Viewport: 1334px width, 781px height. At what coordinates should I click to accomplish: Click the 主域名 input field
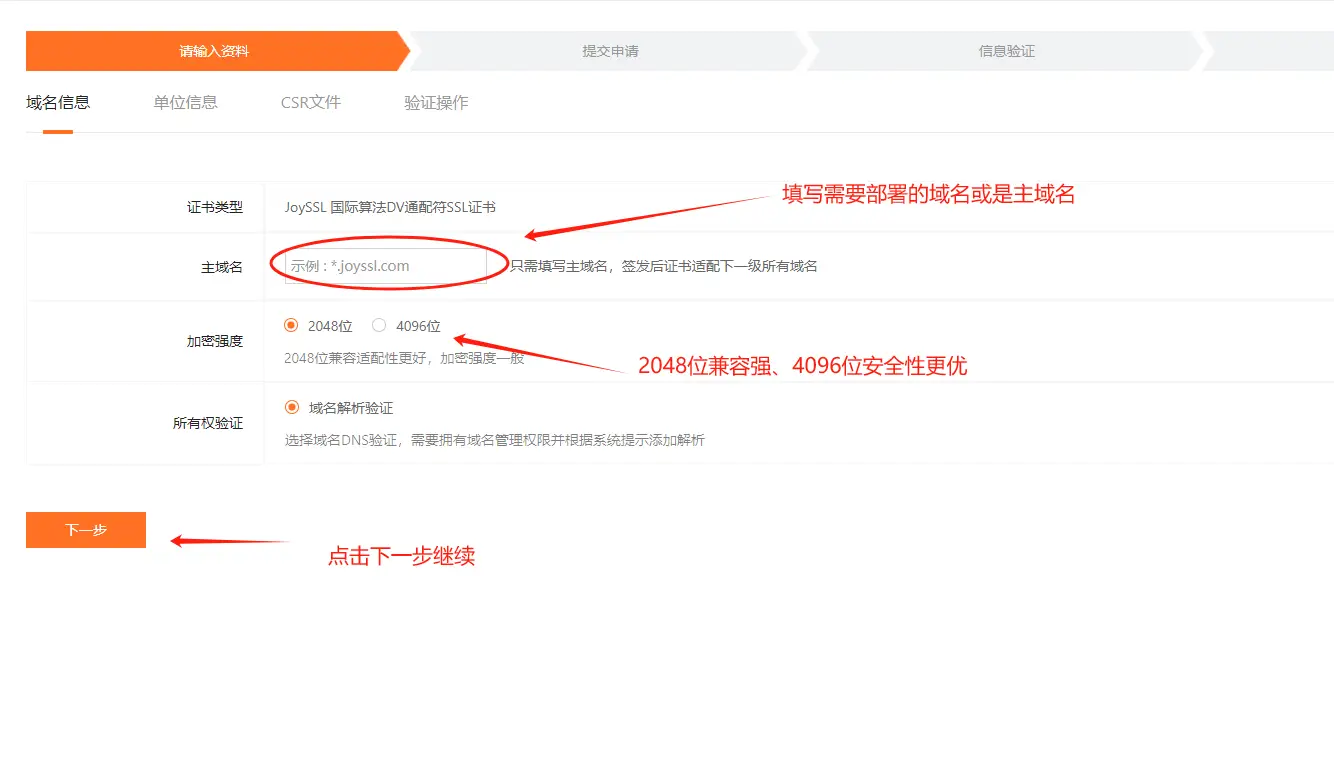point(385,266)
